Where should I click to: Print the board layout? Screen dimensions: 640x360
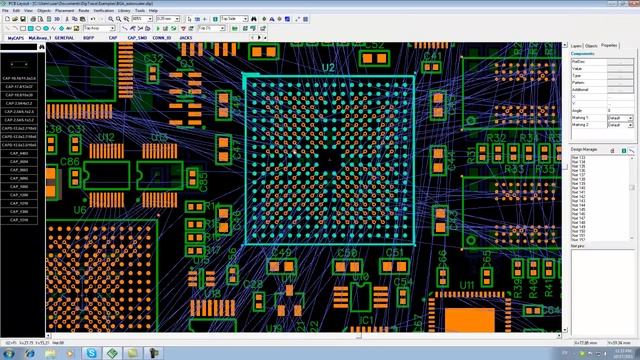pos(33,19)
